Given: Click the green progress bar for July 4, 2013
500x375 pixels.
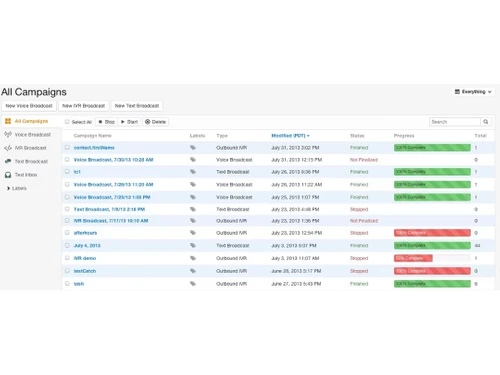Looking at the screenshot, I should [x=432, y=245].
